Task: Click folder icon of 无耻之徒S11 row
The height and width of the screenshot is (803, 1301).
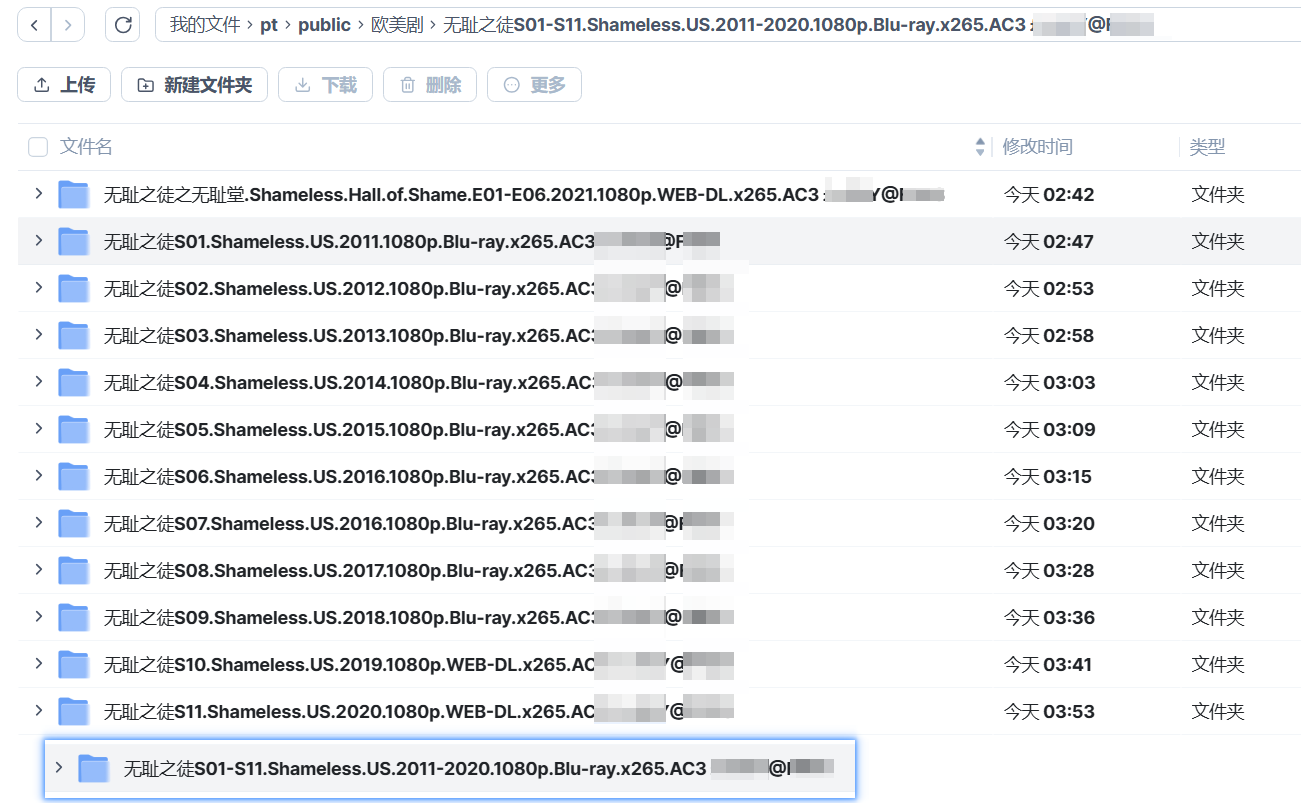Action: click(x=74, y=711)
